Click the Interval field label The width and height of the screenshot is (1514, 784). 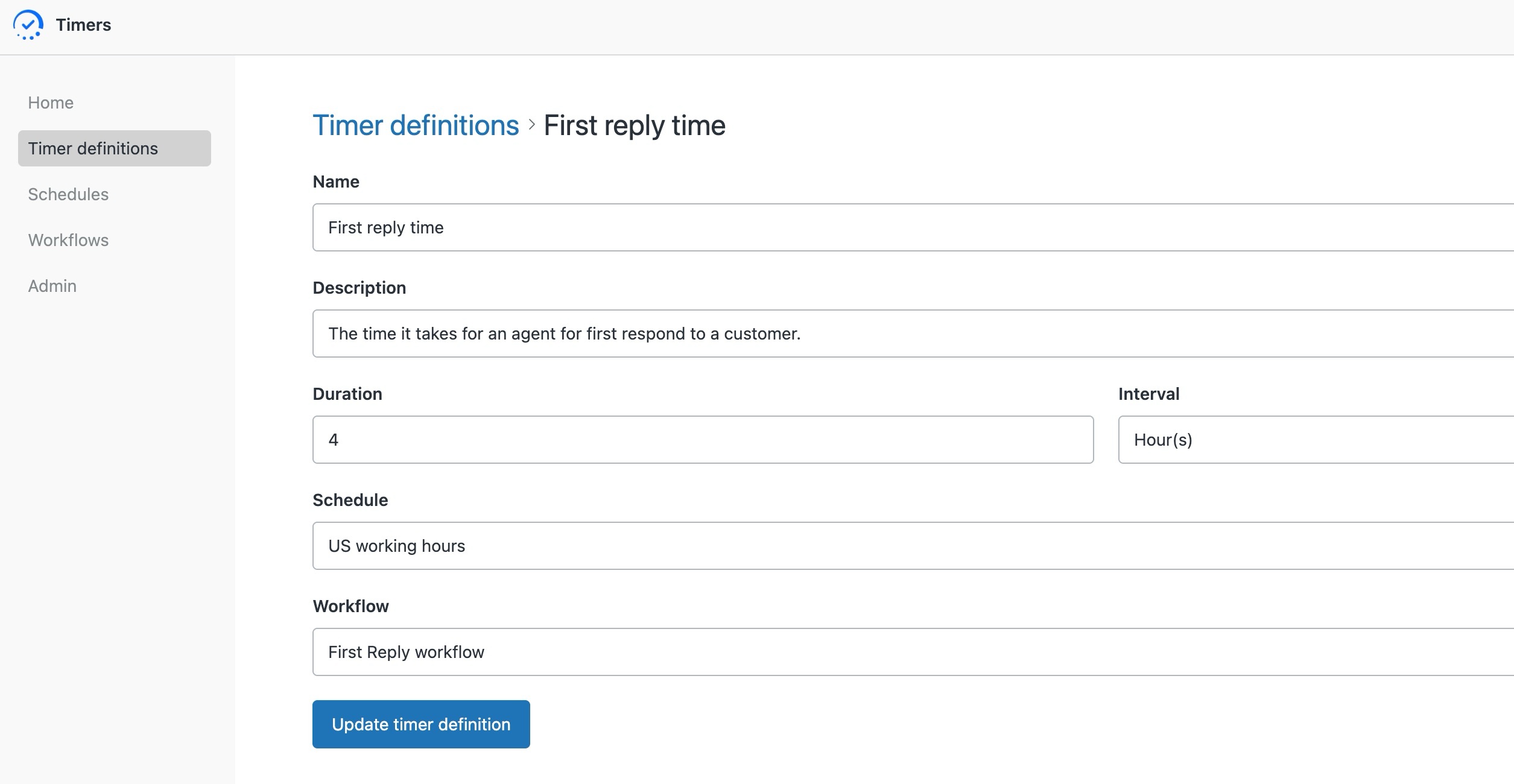click(x=1148, y=394)
